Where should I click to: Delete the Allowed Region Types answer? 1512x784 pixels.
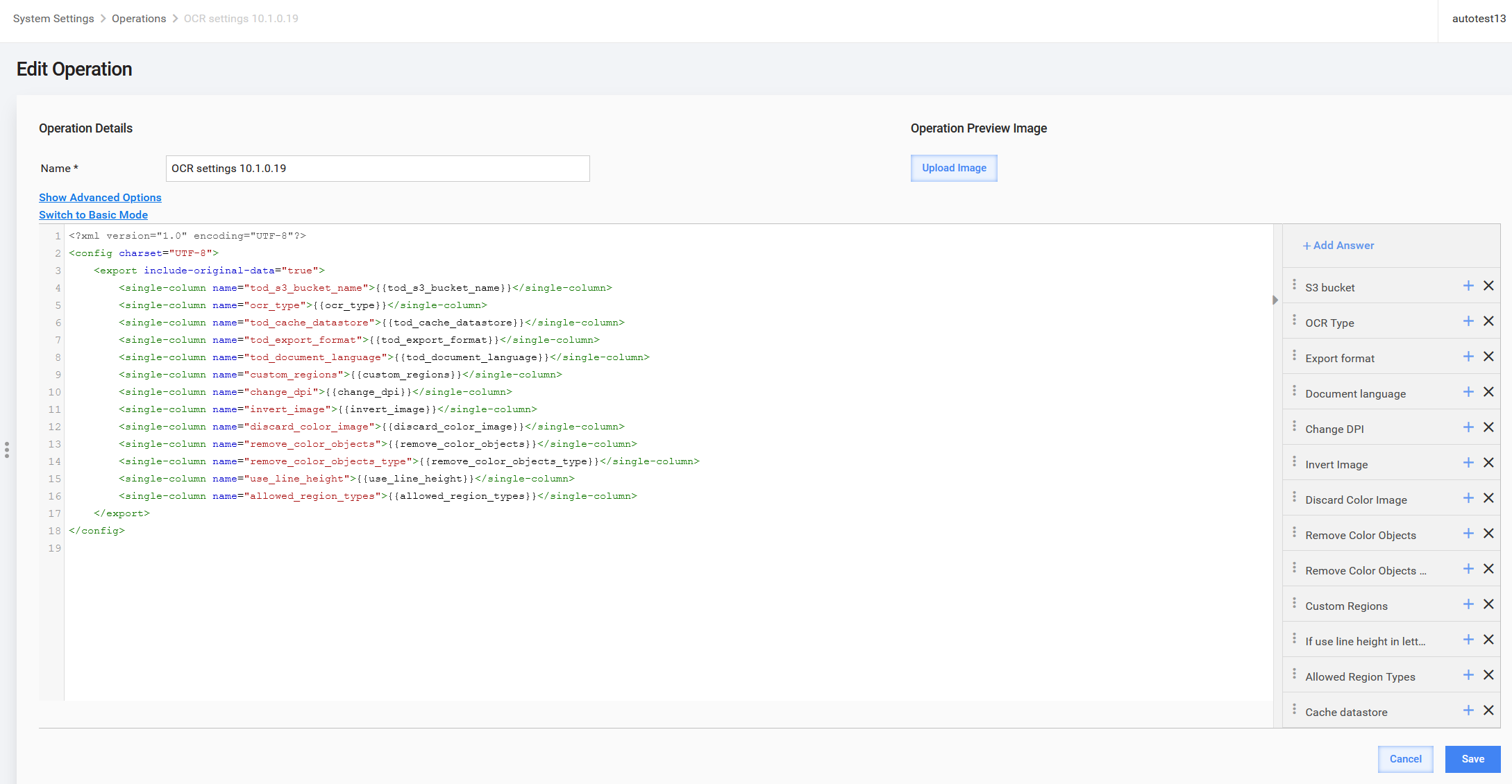pyautogui.click(x=1488, y=675)
